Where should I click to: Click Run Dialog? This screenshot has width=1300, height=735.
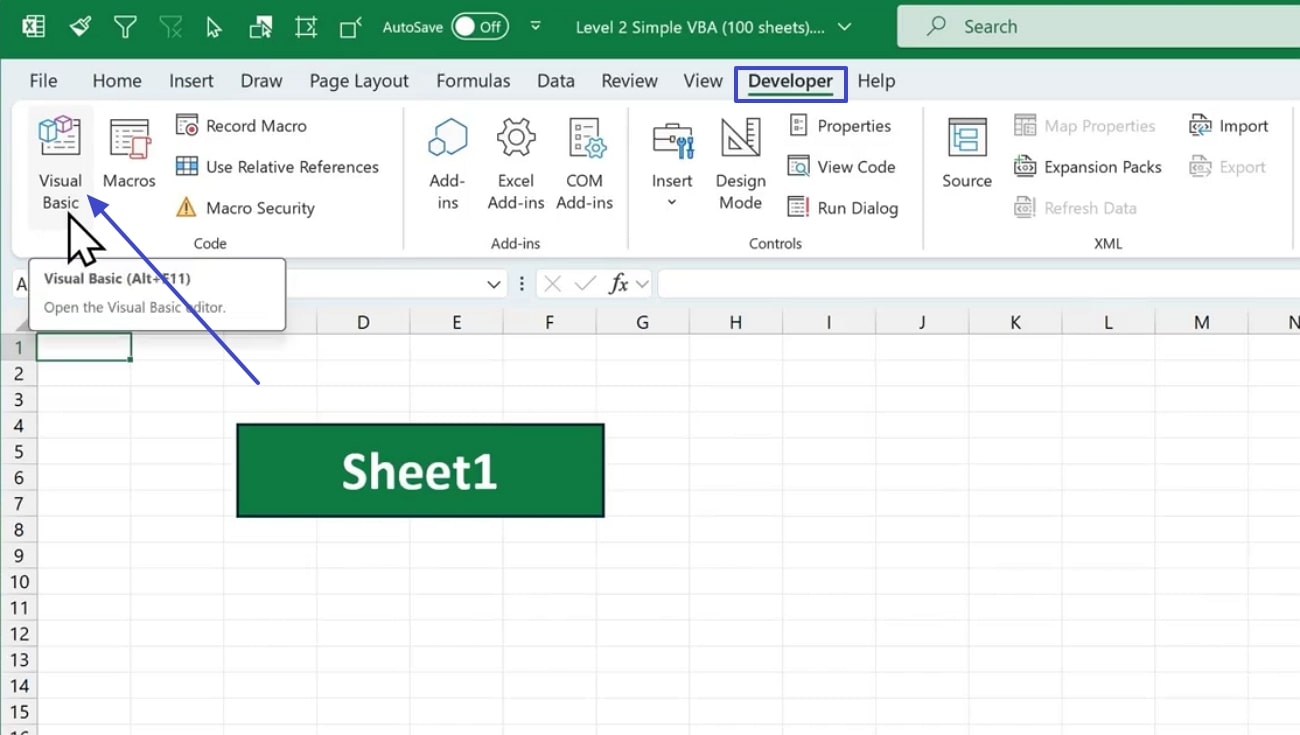point(842,208)
